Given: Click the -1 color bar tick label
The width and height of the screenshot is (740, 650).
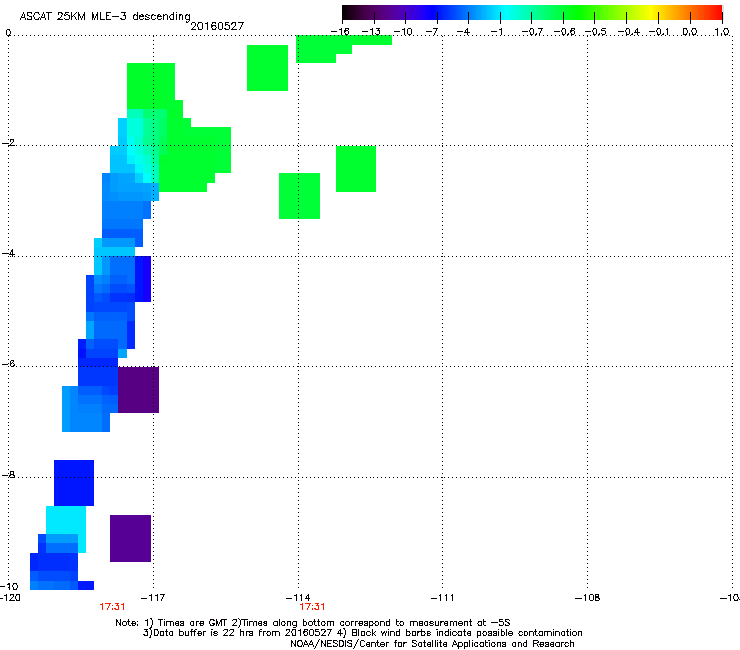Looking at the screenshot, I should (496, 32).
